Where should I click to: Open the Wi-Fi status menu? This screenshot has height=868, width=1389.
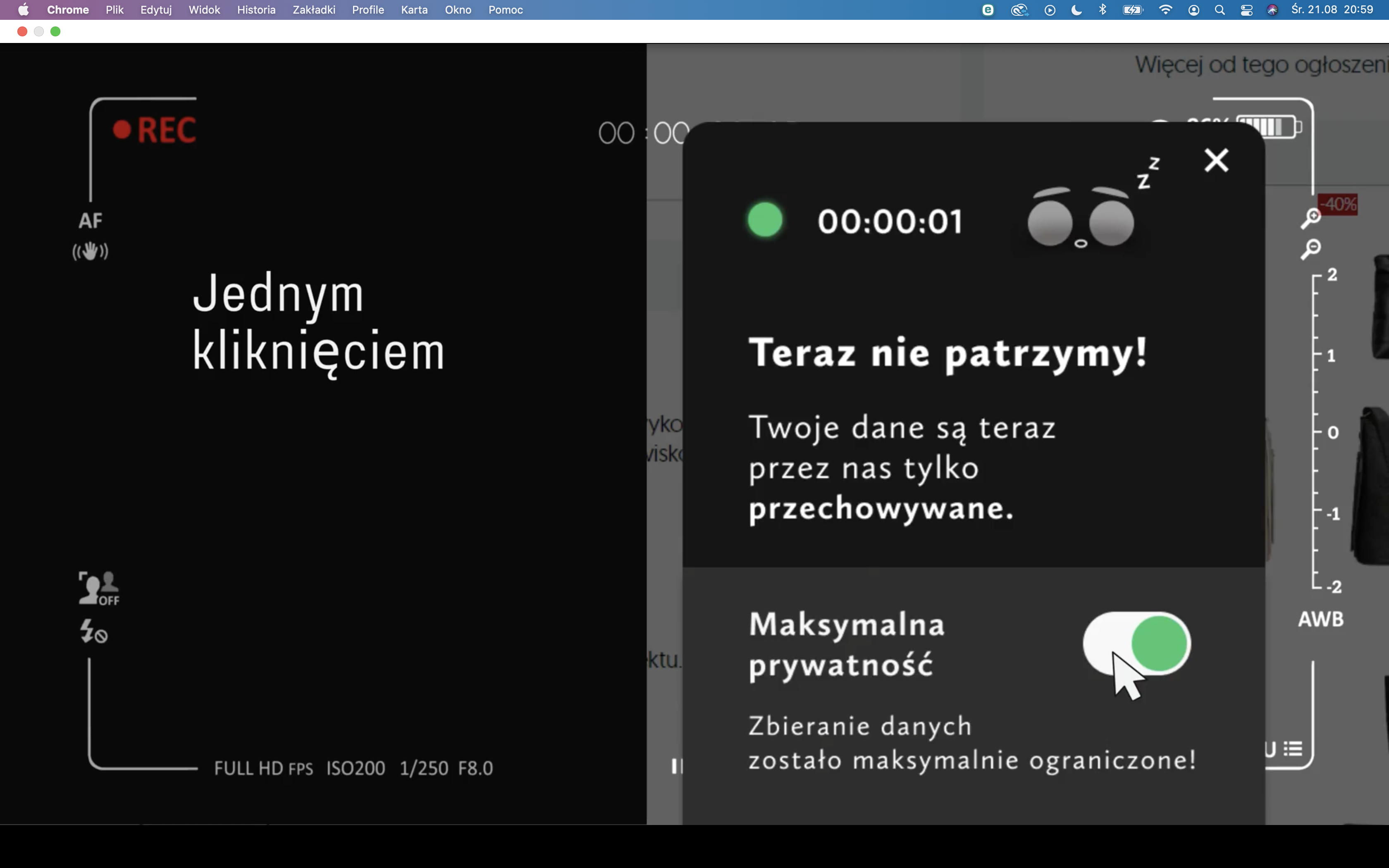(x=1166, y=10)
